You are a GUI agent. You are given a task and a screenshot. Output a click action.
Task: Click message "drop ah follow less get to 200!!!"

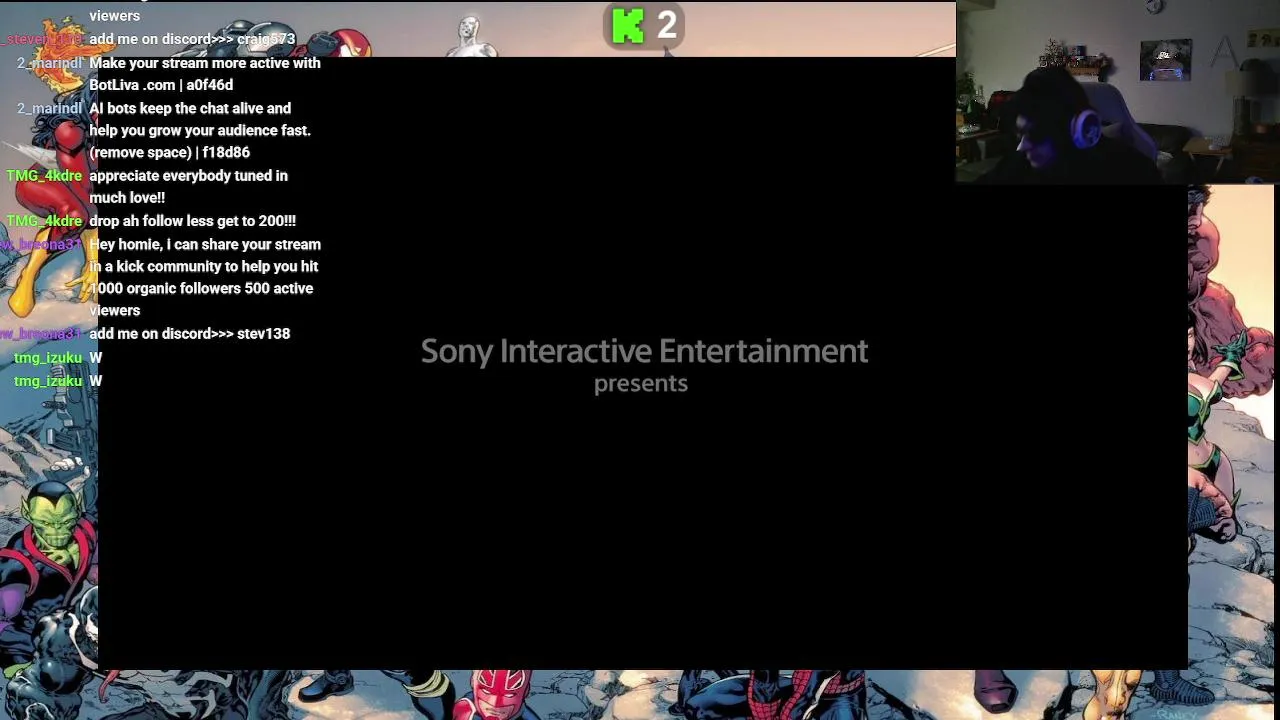pos(193,221)
